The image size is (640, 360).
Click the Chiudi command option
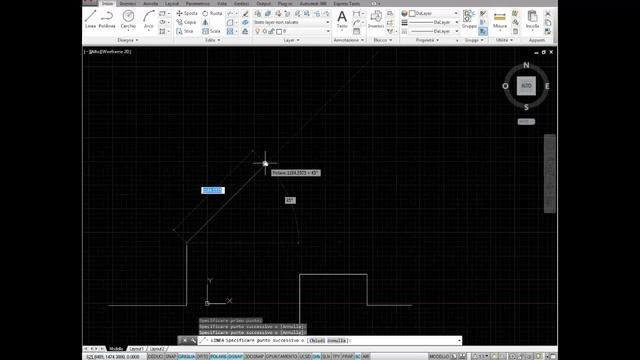(317, 340)
